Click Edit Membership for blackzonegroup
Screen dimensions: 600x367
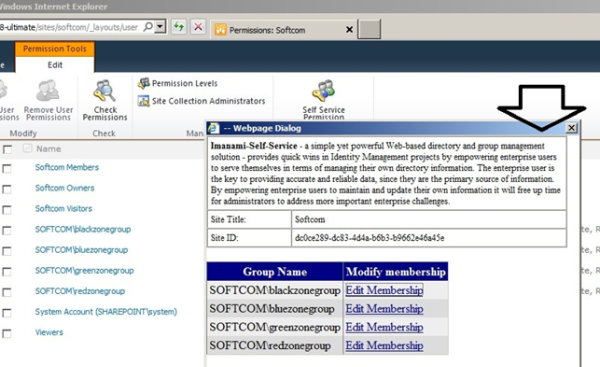(x=384, y=290)
